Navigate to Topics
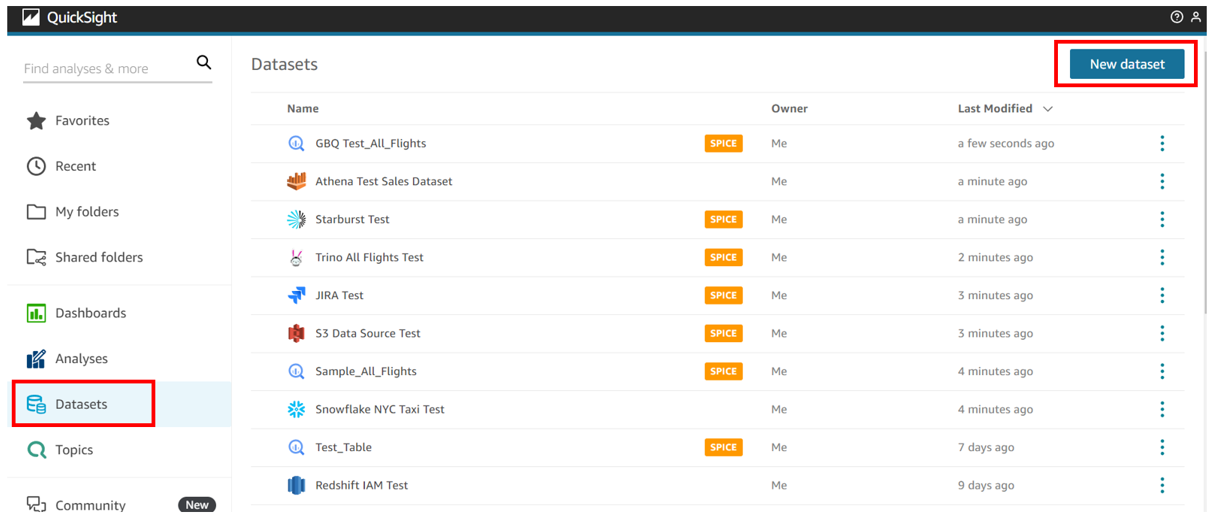This screenshot has height=528, width=1214. (74, 450)
